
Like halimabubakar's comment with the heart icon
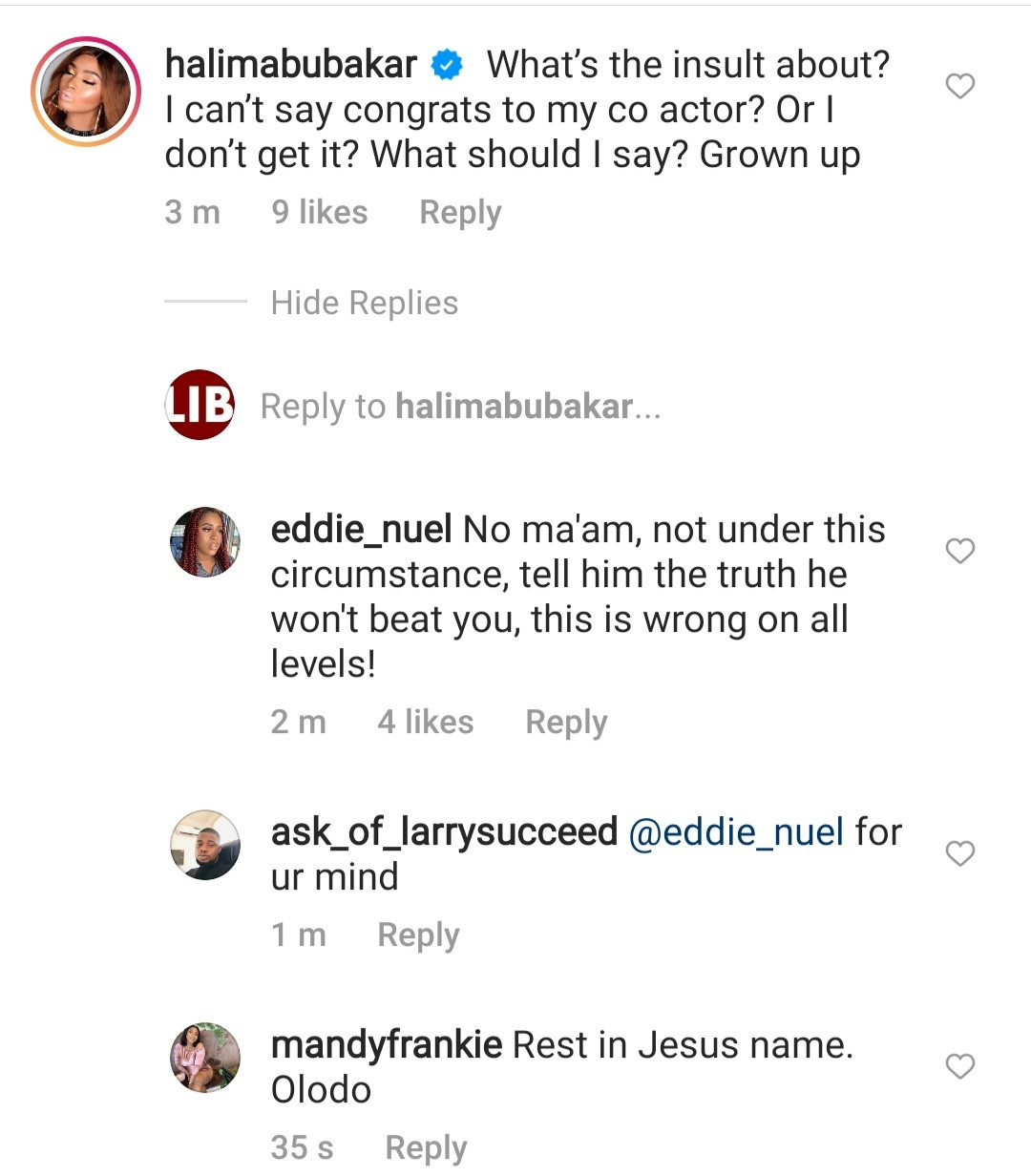(x=958, y=86)
